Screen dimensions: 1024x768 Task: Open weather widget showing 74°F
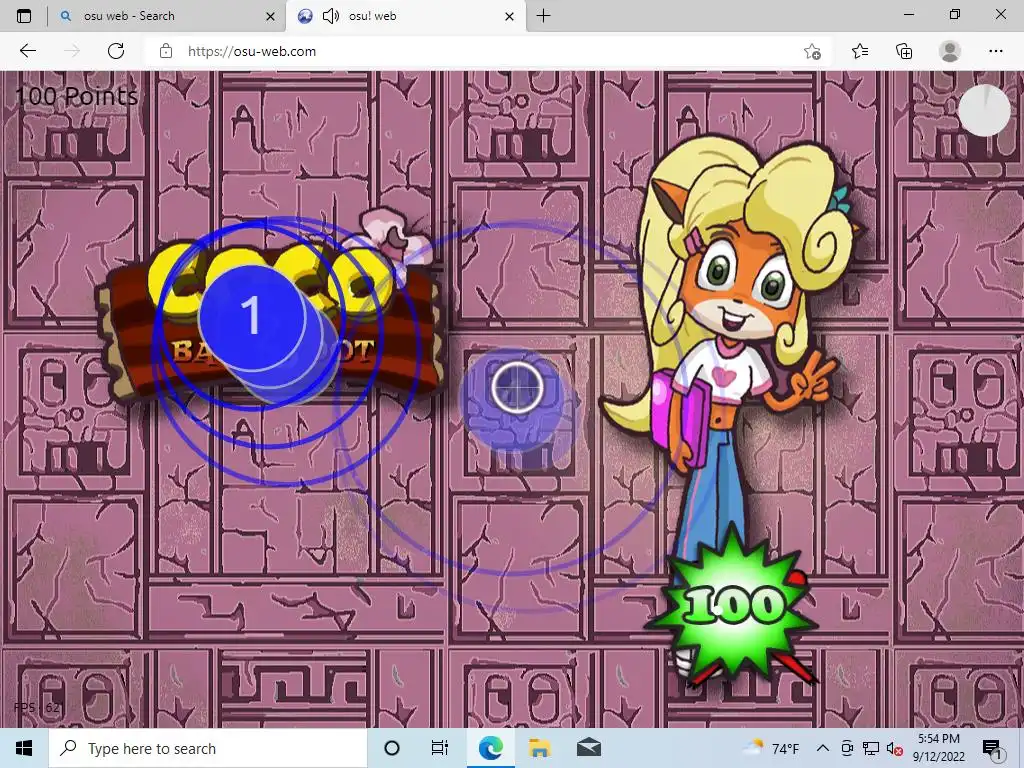pyautogui.click(x=772, y=748)
